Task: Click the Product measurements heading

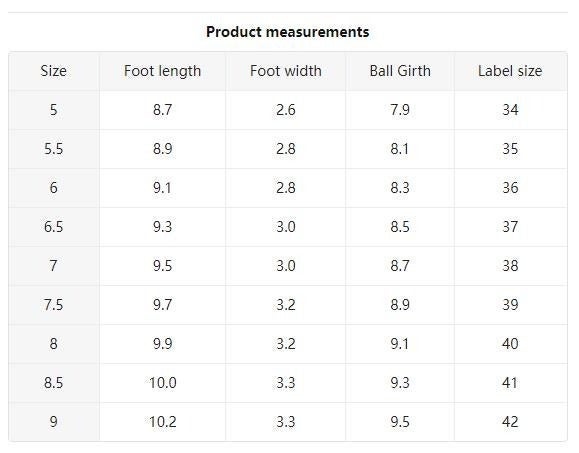Action: (287, 32)
